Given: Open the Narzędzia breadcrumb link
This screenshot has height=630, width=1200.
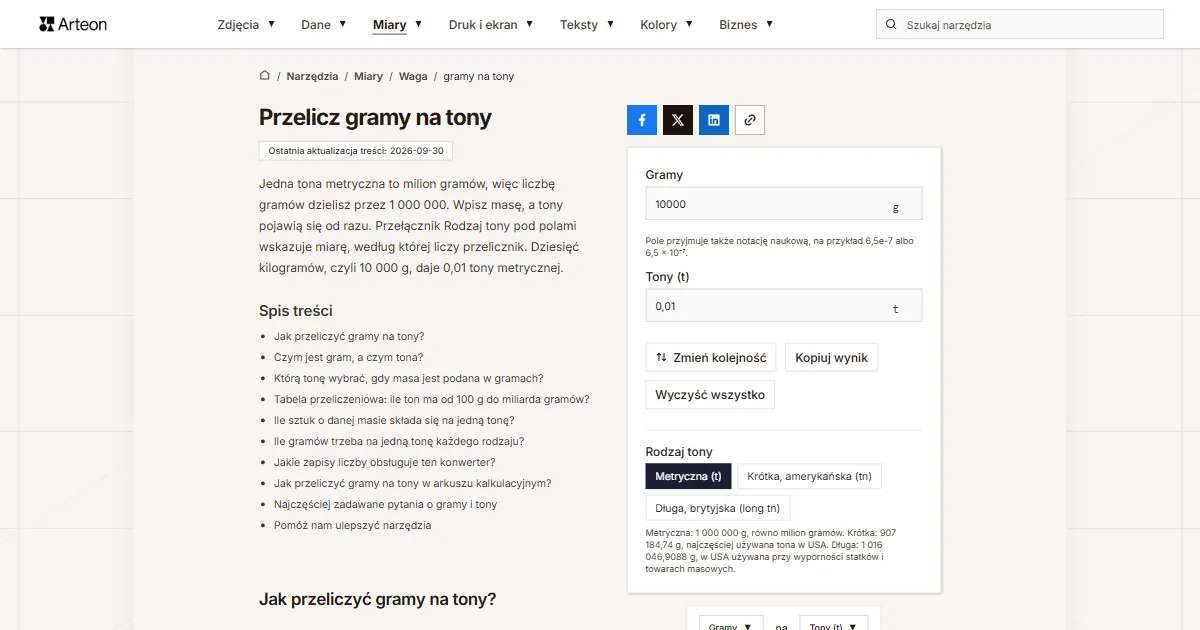Looking at the screenshot, I should (312, 76).
